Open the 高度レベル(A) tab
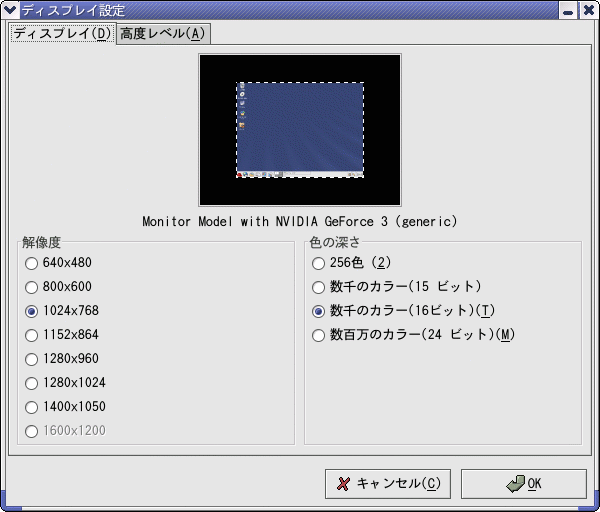 [x=163, y=34]
